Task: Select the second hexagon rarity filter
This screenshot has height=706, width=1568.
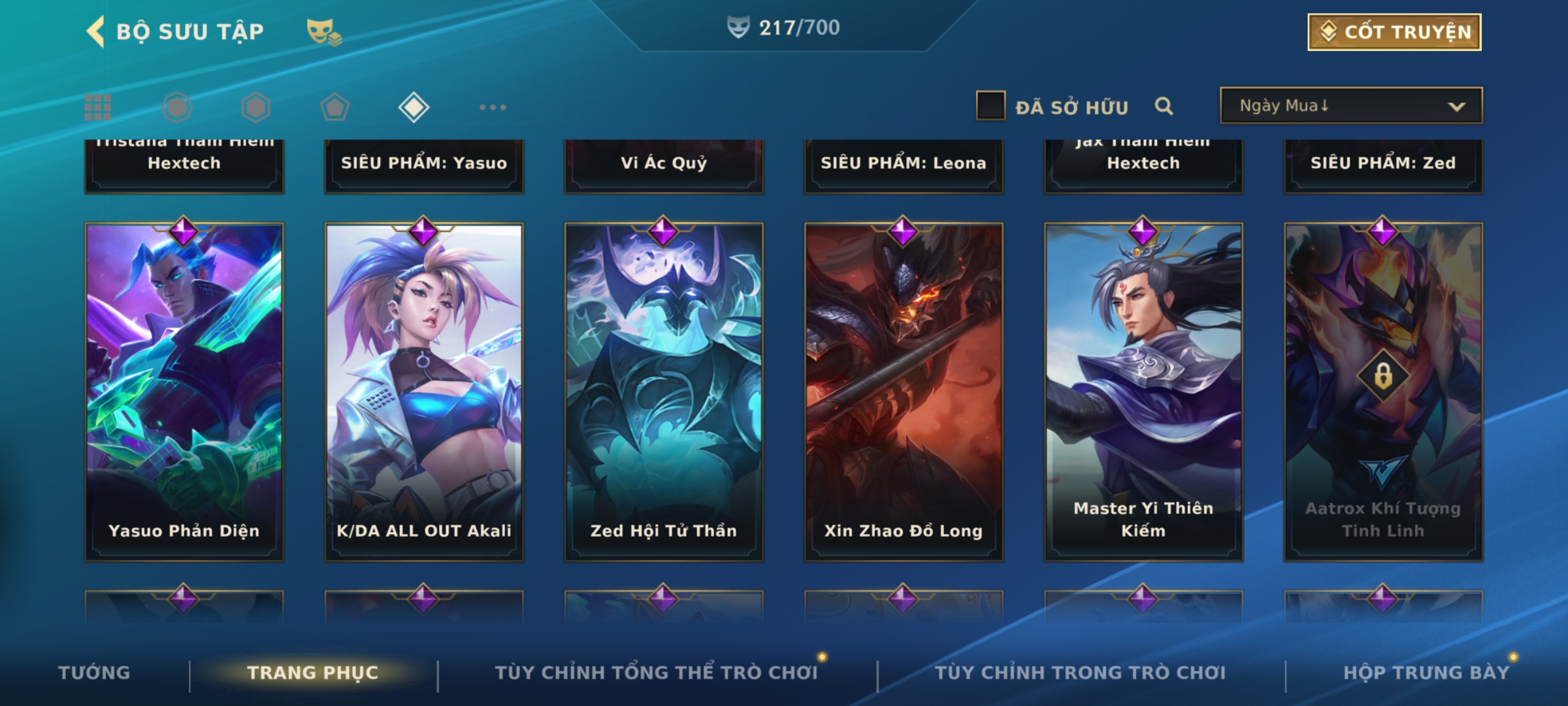Action: point(255,107)
